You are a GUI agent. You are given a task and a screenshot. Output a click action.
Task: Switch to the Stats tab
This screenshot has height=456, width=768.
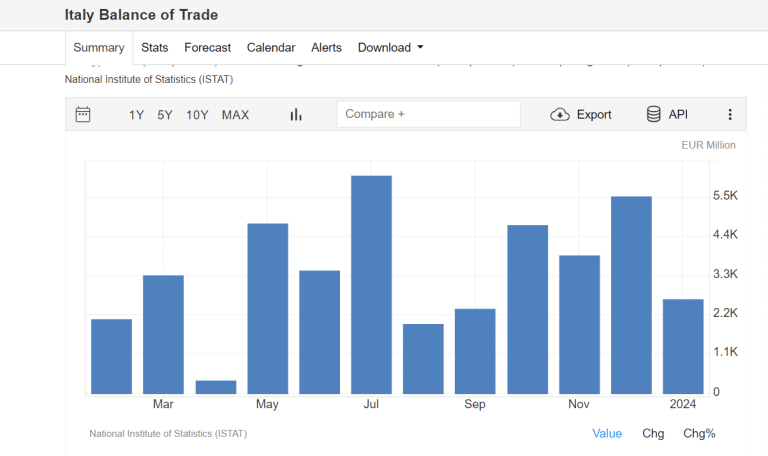(x=155, y=48)
